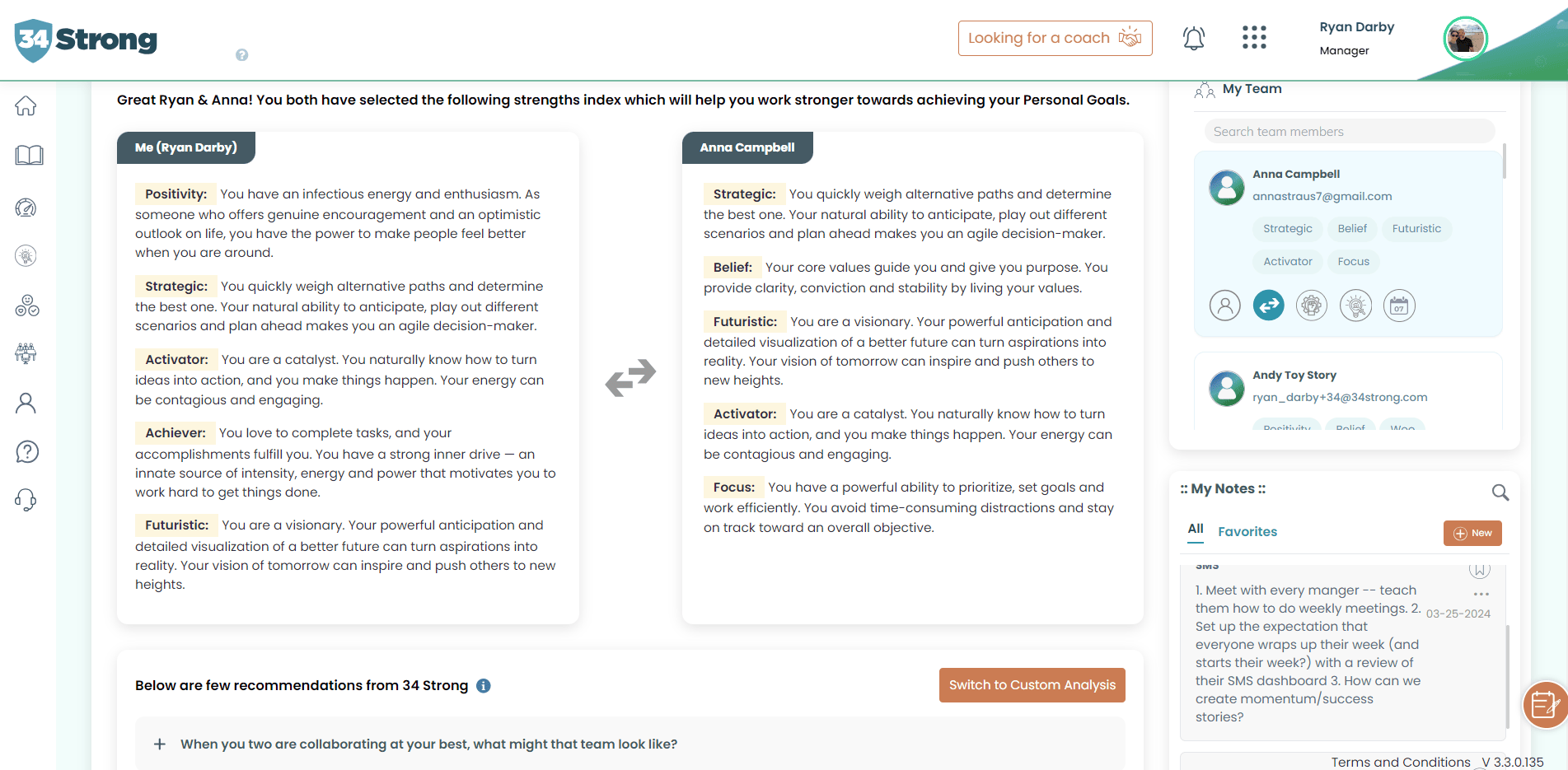Screen dimensions: 1568x770
Task: Click the headset support sidebar icon
Action: (x=26, y=500)
